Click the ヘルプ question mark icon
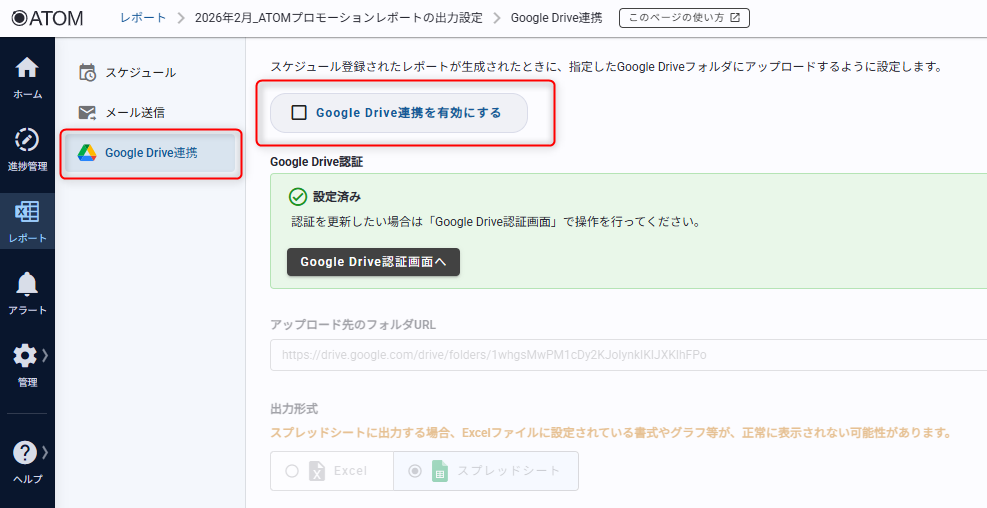This screenshot has height=508, width=987. 25,453
